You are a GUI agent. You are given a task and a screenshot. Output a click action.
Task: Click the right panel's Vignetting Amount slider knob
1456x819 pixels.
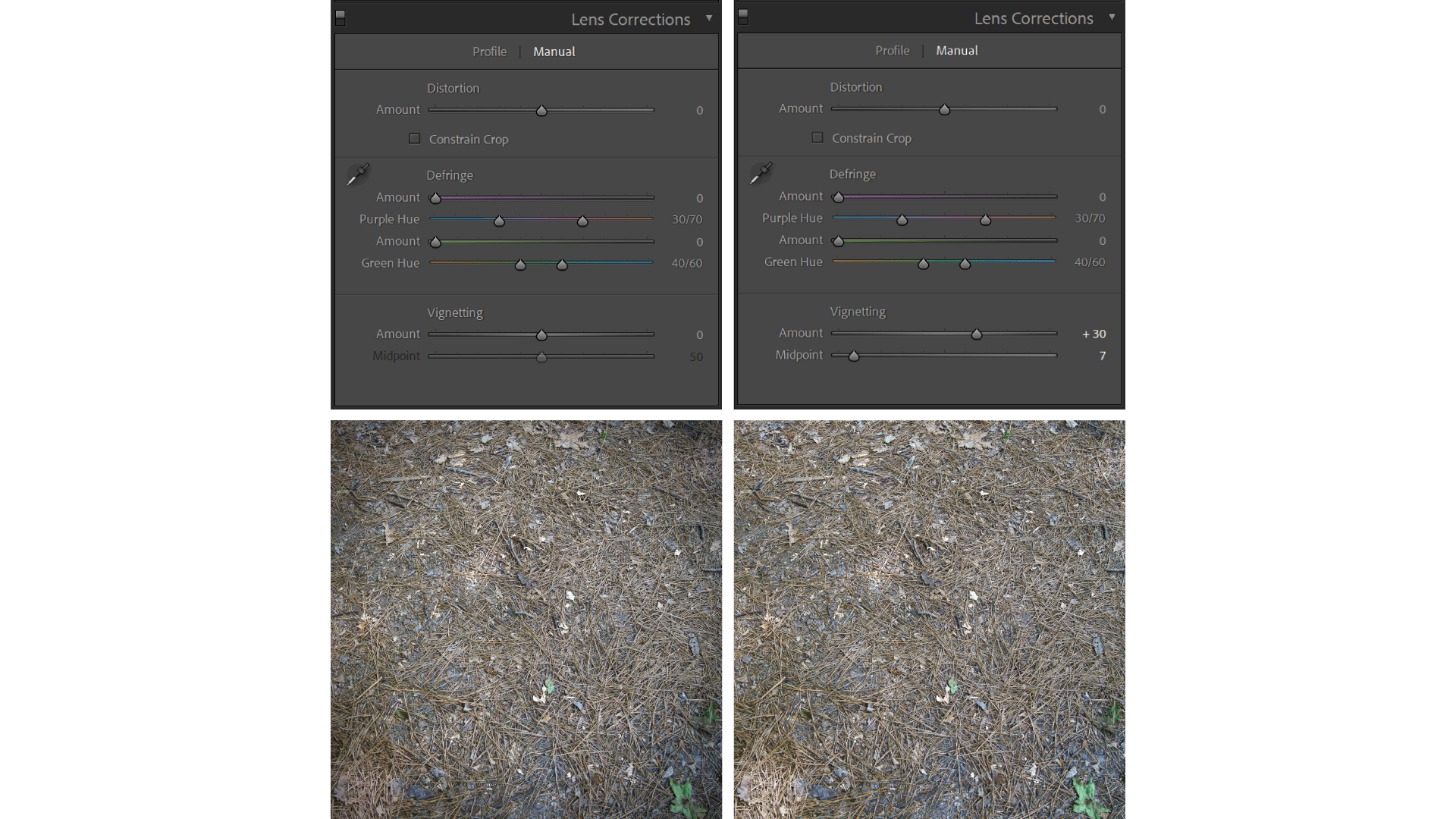click(x=977, y=334)
